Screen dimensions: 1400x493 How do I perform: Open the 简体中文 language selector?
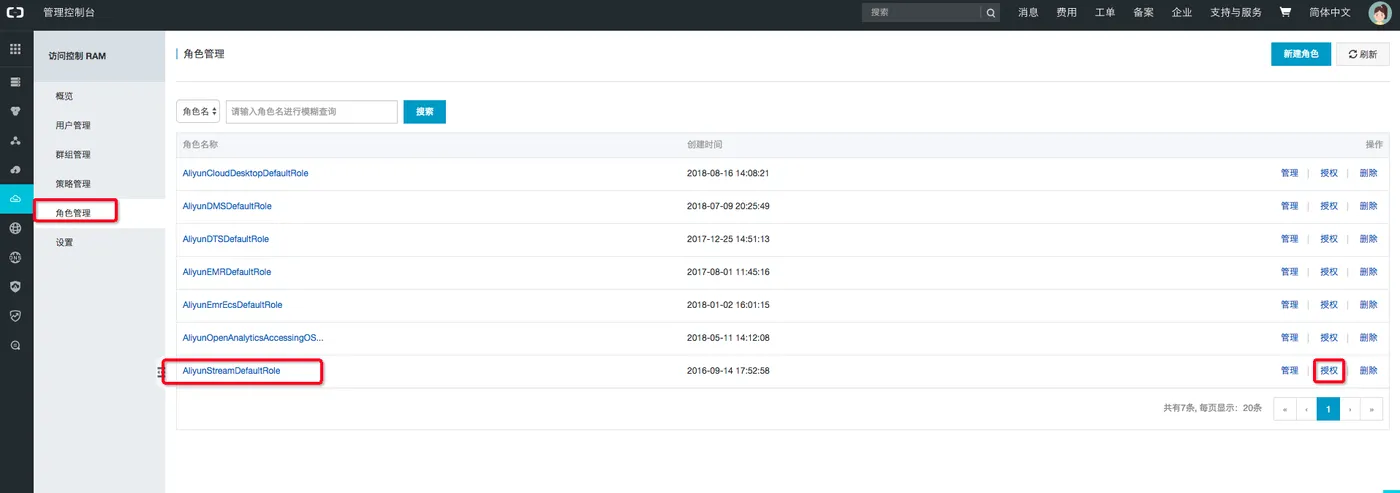pos(1330,13)
